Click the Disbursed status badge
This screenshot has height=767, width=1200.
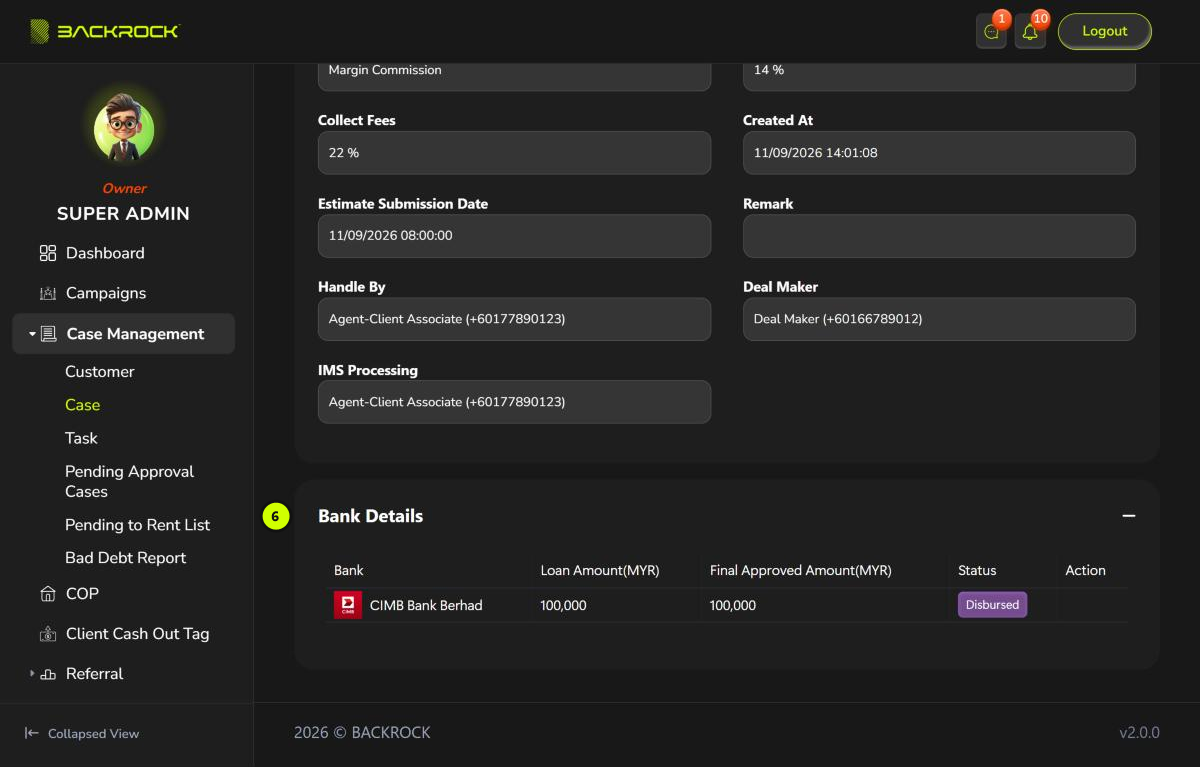coord(992,605)
